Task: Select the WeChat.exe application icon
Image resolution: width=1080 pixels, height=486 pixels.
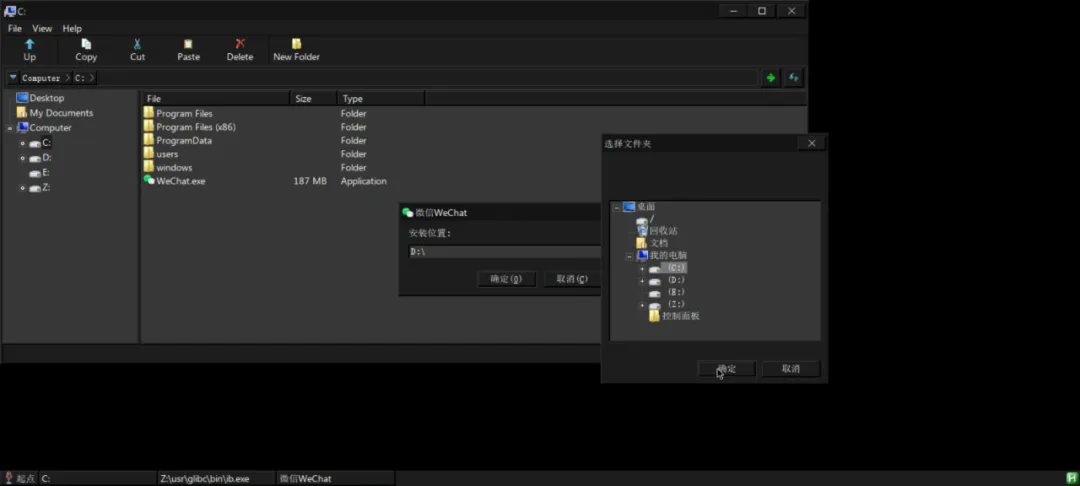Action: [x=149, y=180]
